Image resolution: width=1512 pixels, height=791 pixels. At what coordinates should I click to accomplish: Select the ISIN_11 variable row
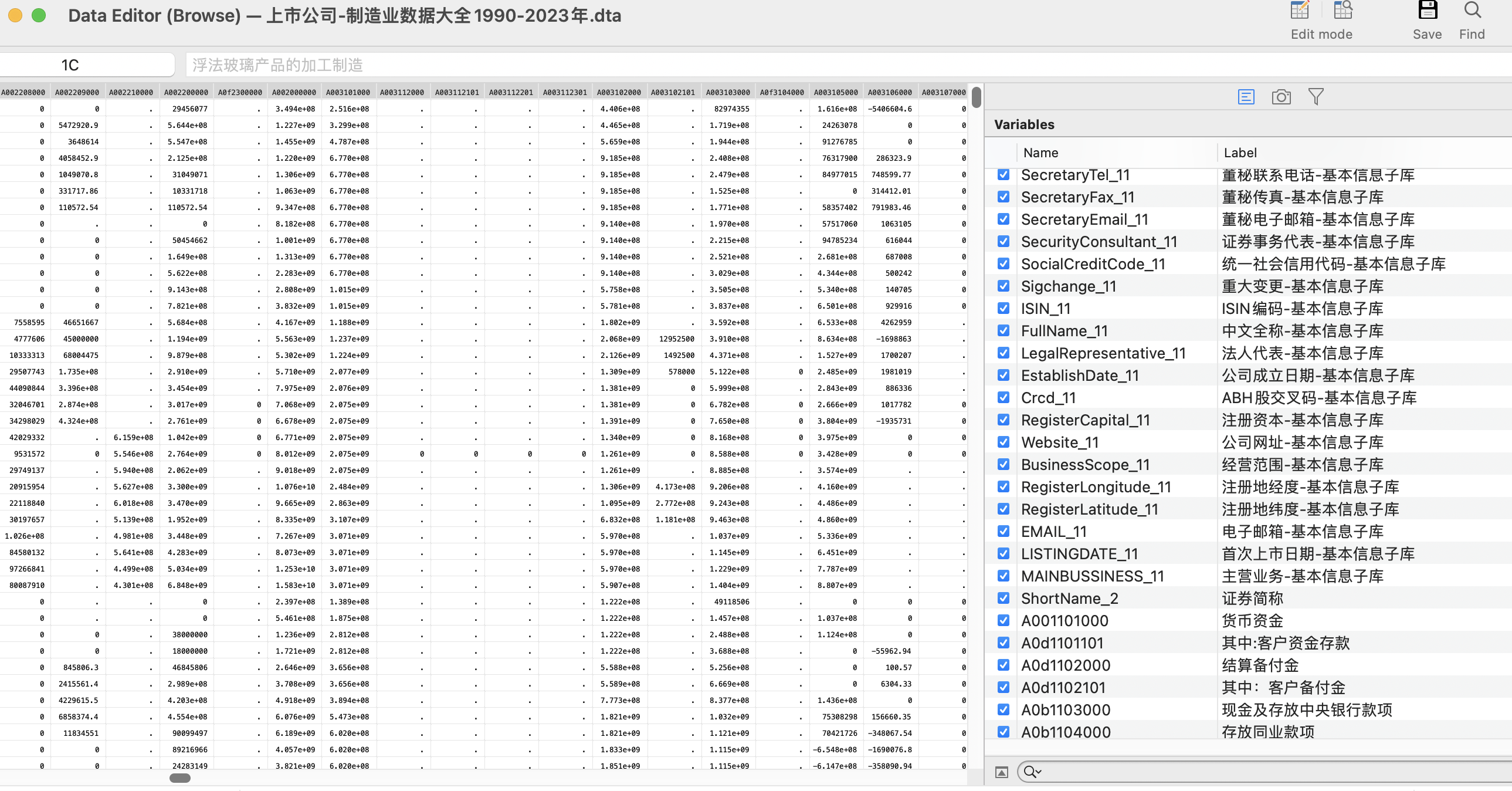(1045, 308)
